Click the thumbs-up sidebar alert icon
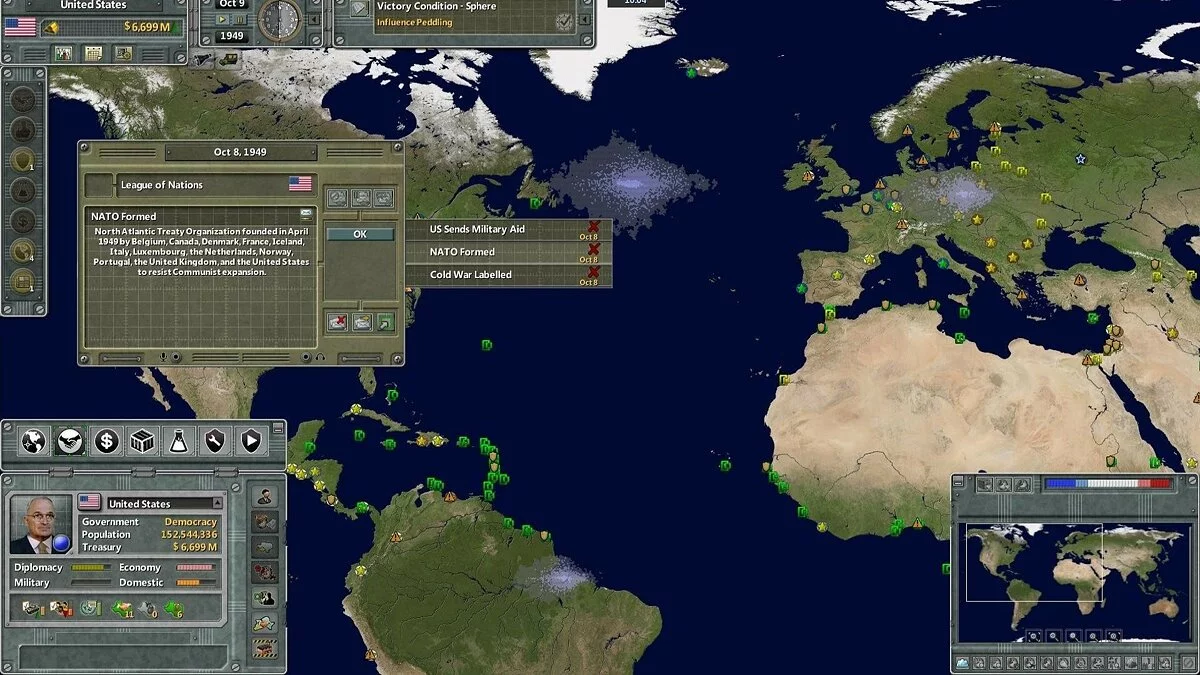The height and width of the screenshot is (675, 1200). point(22,129)
